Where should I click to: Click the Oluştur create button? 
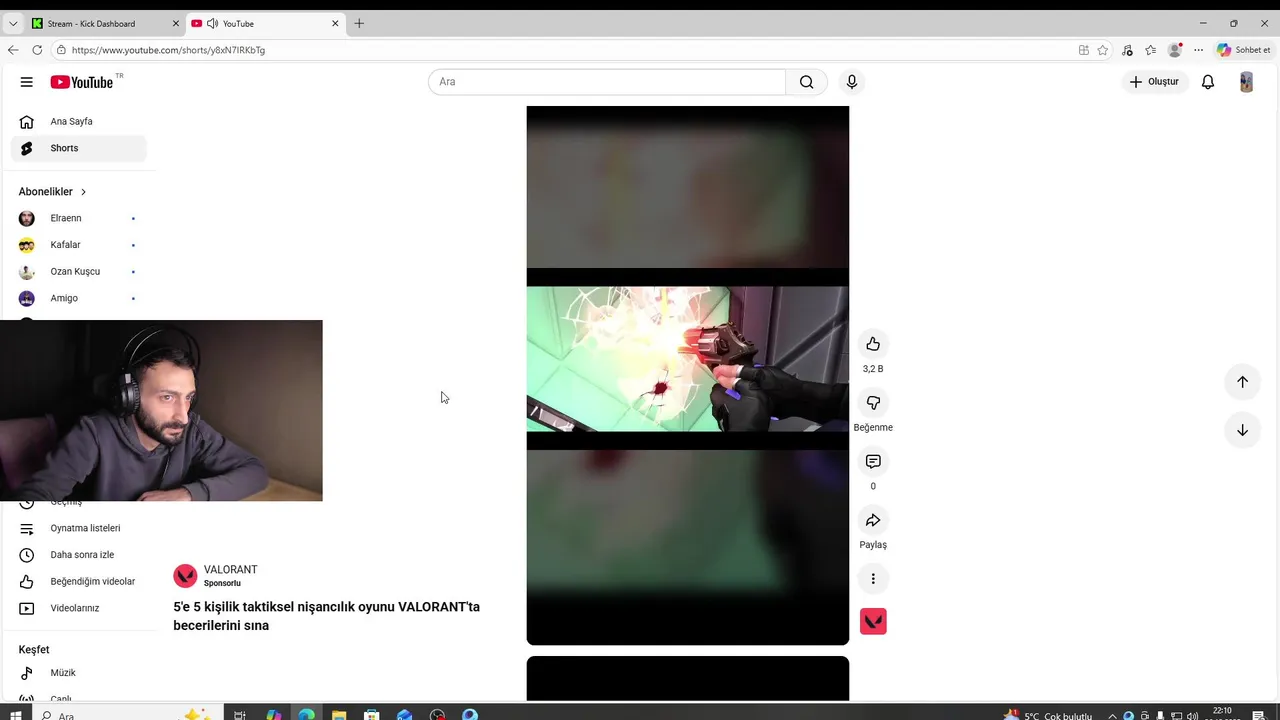[1154, 82]
